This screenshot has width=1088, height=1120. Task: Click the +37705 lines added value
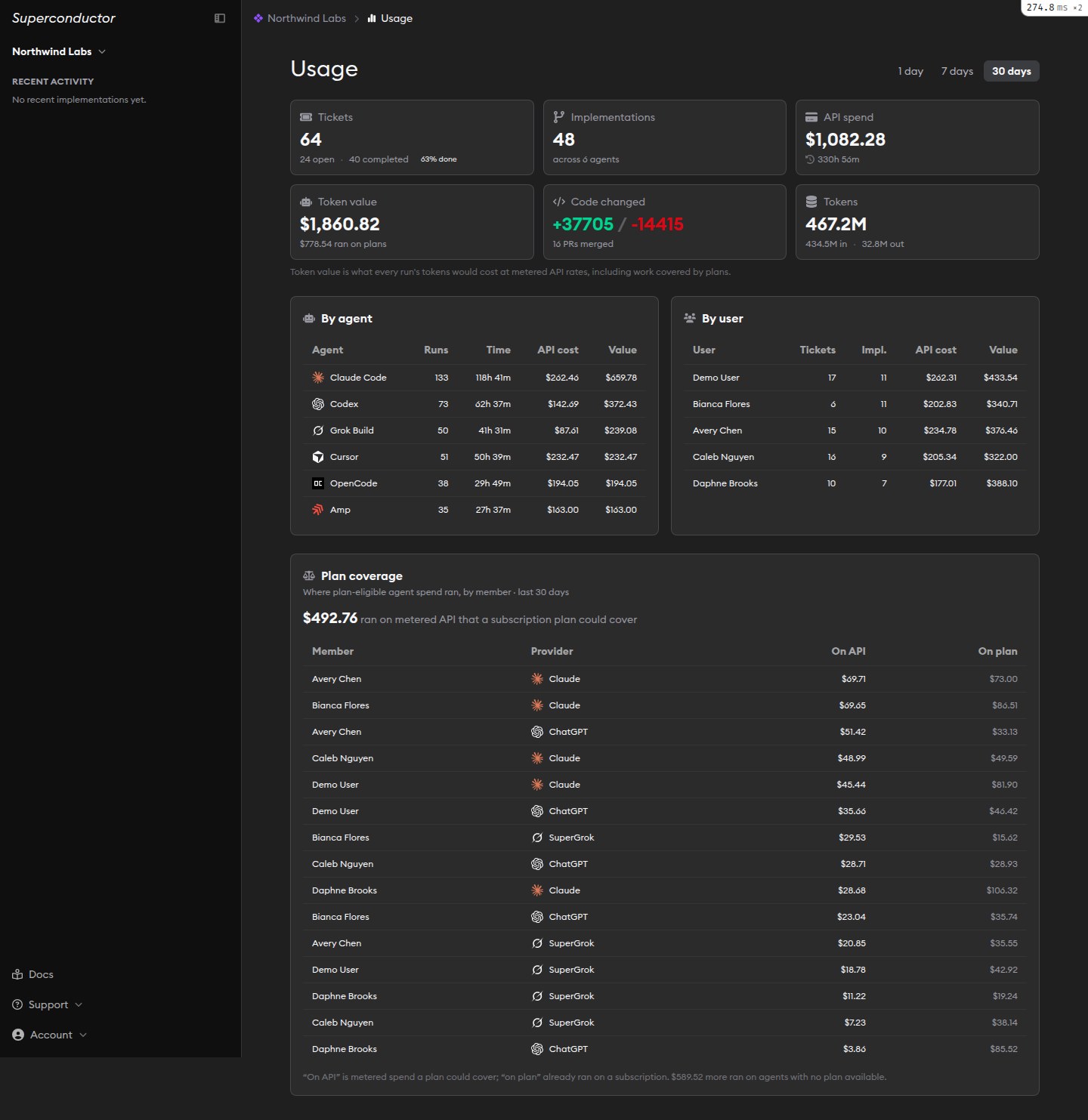click(x=583, y=224)
